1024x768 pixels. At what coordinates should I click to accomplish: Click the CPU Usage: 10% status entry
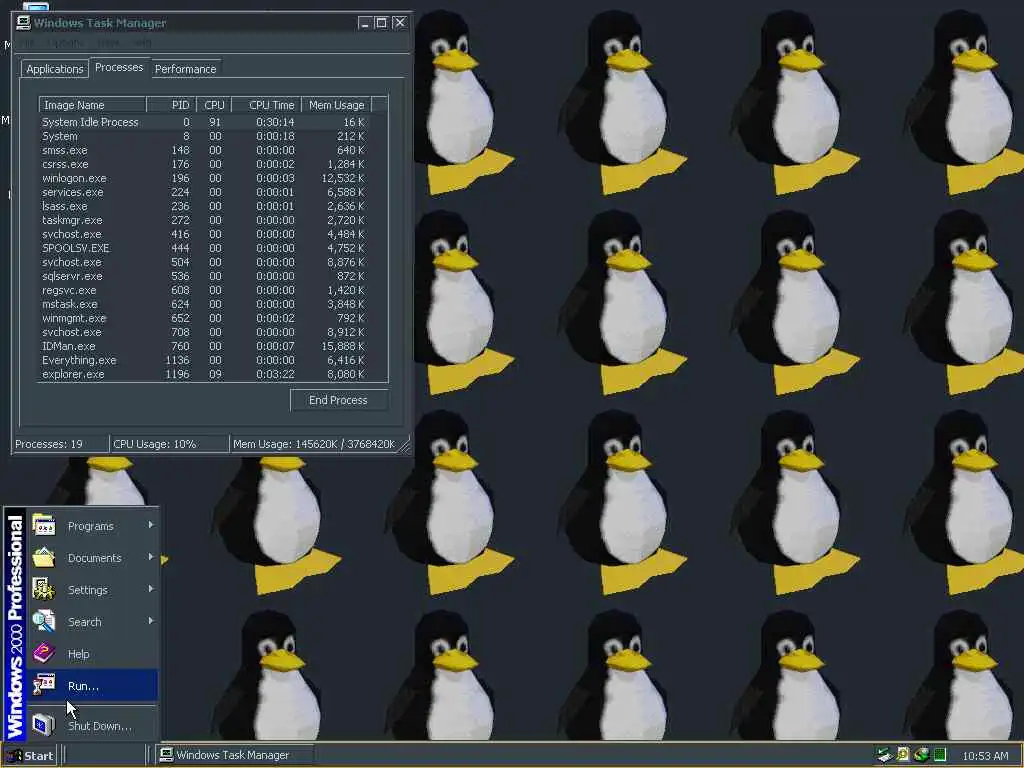pos(169,444)
